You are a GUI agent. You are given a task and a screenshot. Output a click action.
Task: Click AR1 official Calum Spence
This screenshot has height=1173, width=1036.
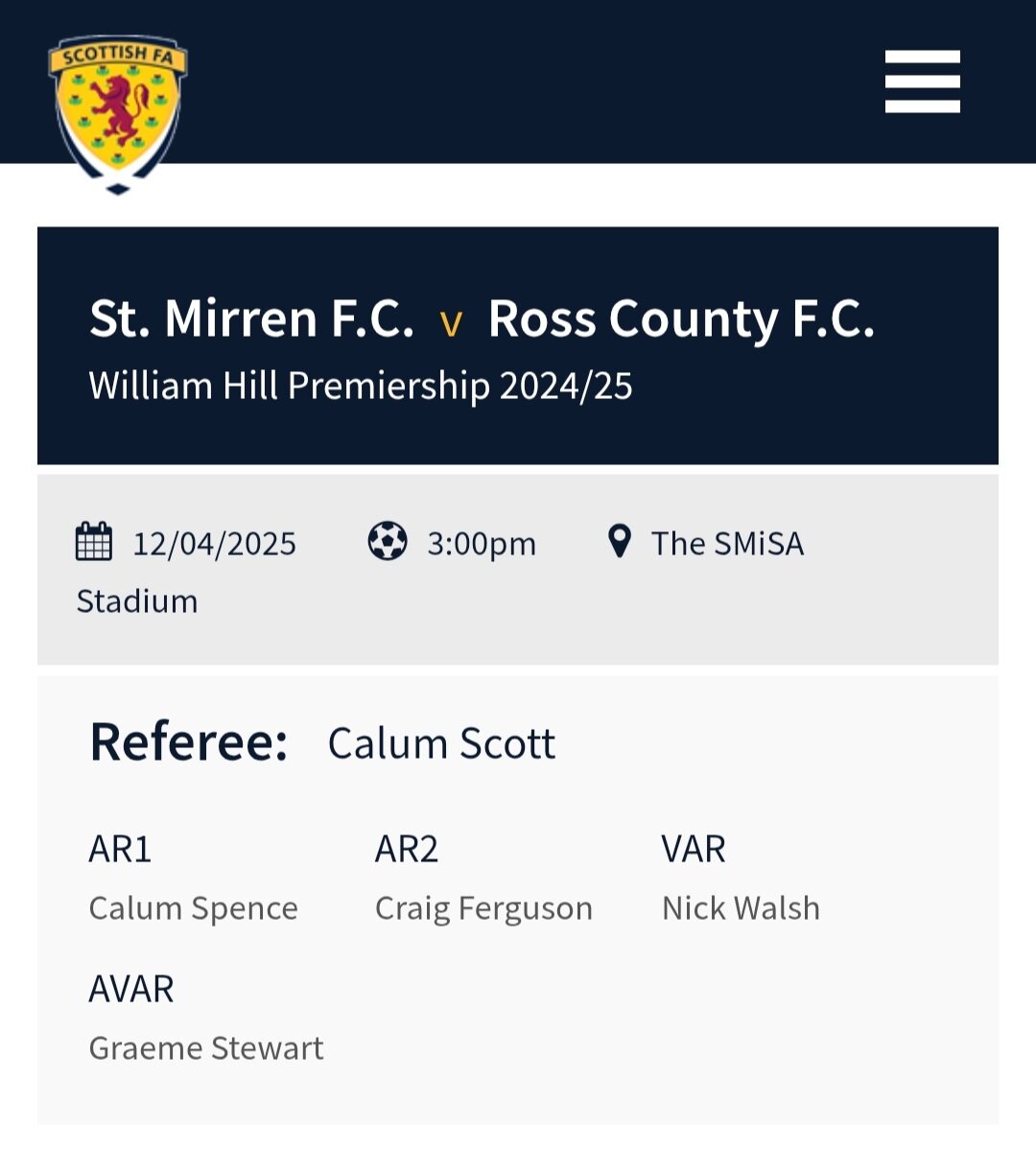click(194, 908)
